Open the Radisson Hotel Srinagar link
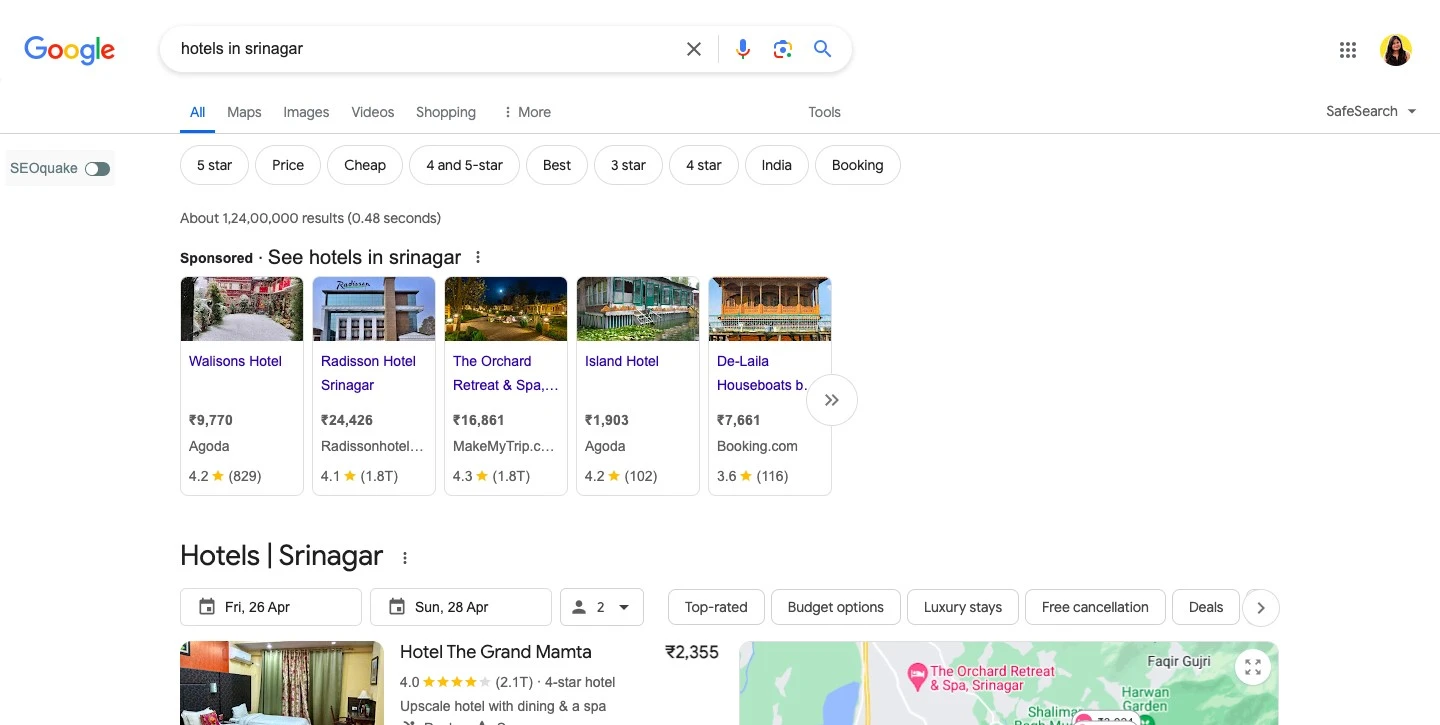The width and height of the screenshot is (1440, 725). tap(368, 373)
